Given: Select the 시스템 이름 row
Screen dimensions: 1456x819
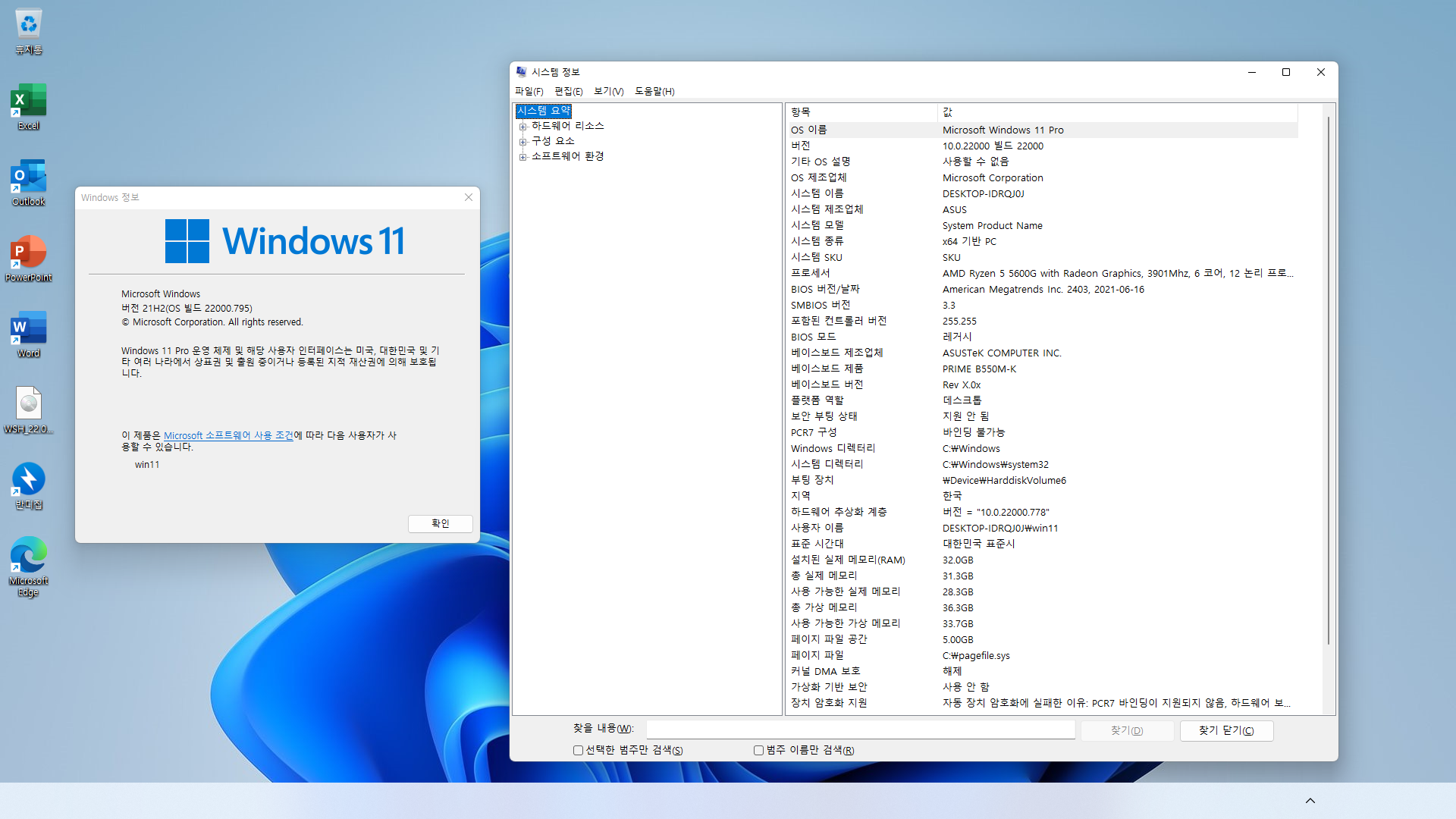Looking at the screenshot, I should 1043,193.
